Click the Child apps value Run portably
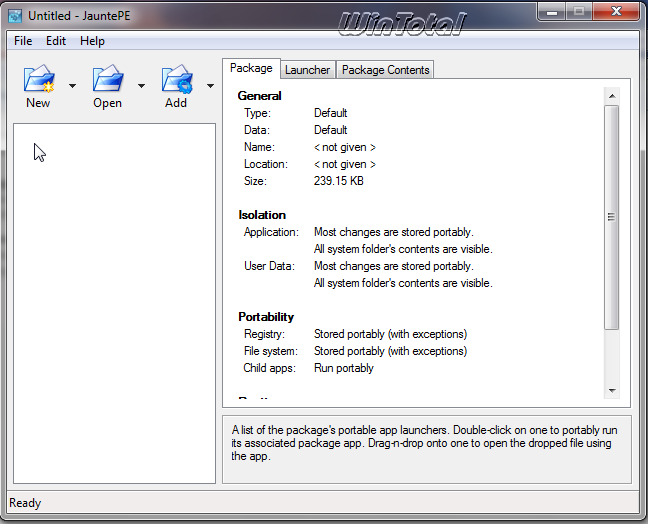 tap(344, 368)
